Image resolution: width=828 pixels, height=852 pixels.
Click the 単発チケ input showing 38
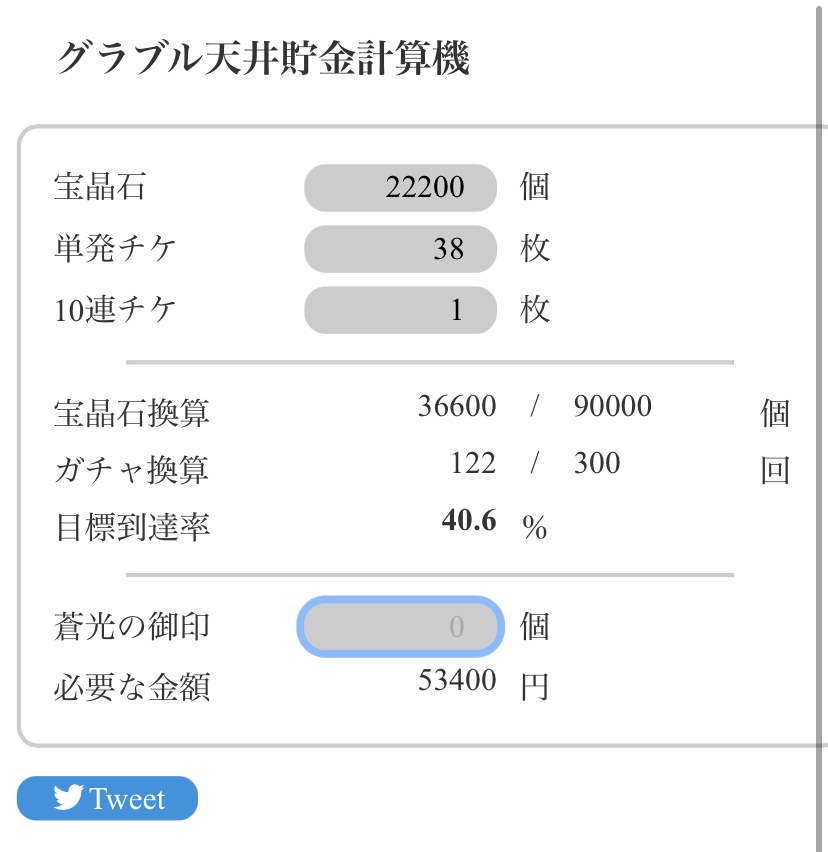(x=400, y=249)
